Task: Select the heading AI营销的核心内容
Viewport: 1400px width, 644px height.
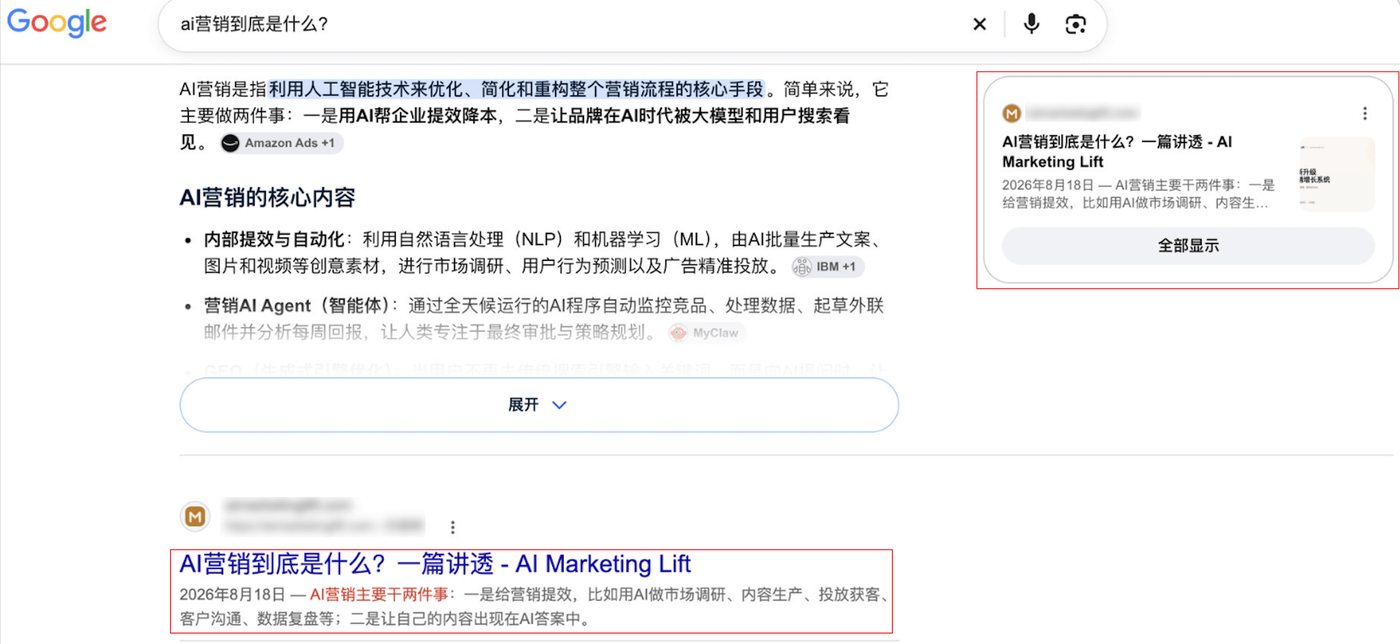Action: [x=267, y=198]
